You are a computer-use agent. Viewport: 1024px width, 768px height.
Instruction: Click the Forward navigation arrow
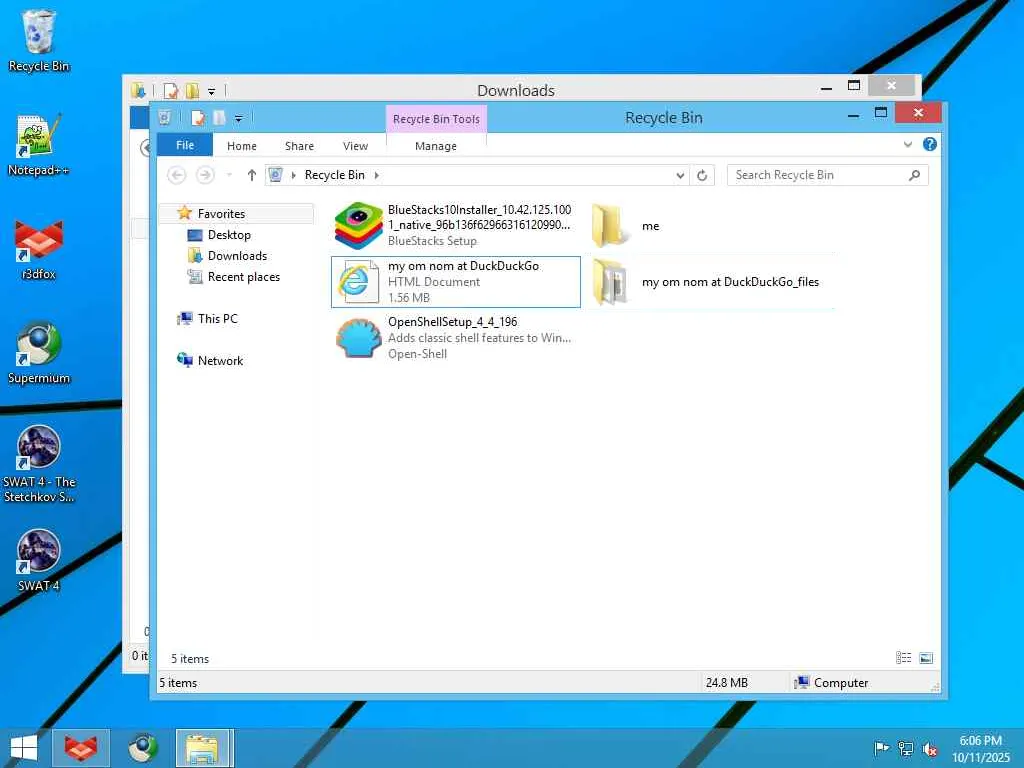pyautogui.click(x=205, y=175)
